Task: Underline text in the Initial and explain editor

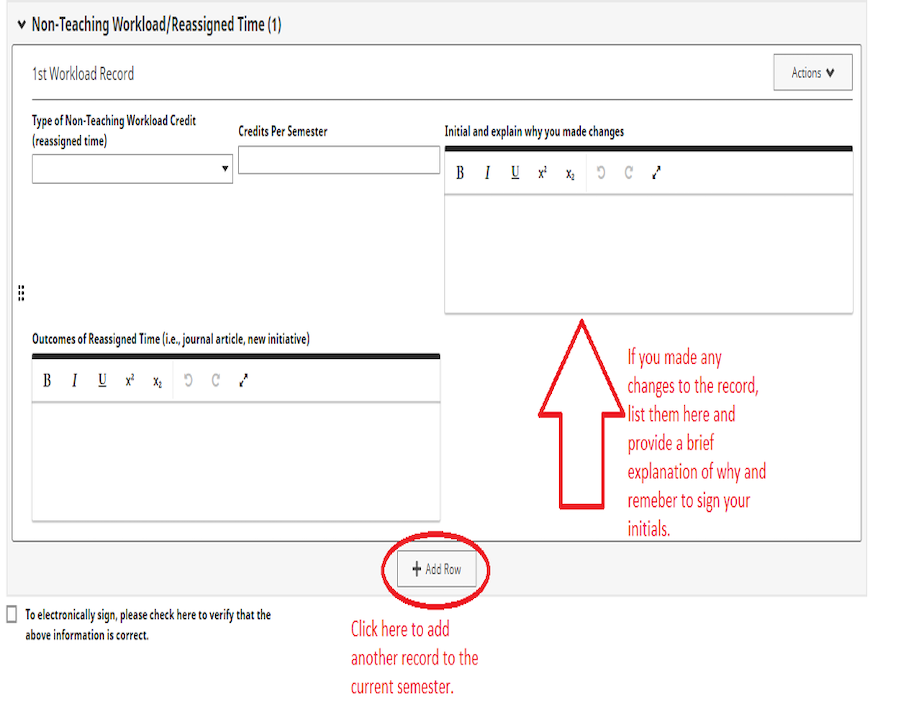Action: coord(515,173)
